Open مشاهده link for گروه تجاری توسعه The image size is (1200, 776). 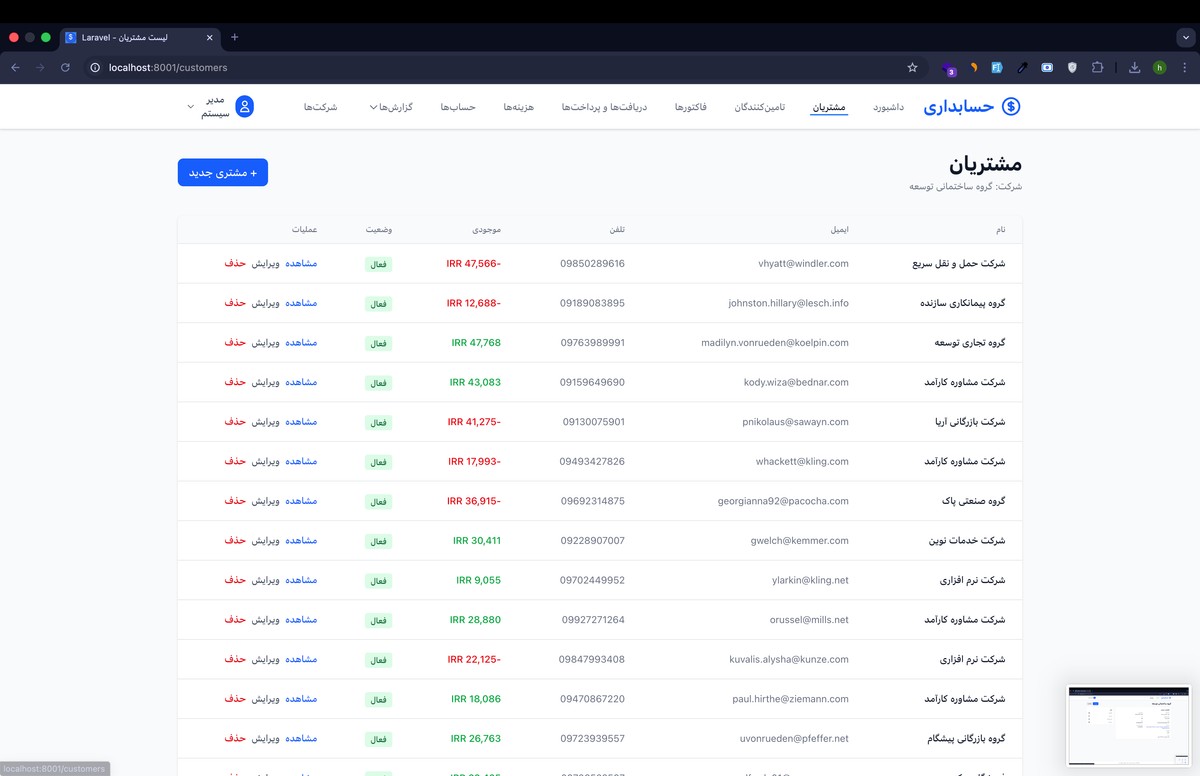pyautogui.click(x=302, y=343)
